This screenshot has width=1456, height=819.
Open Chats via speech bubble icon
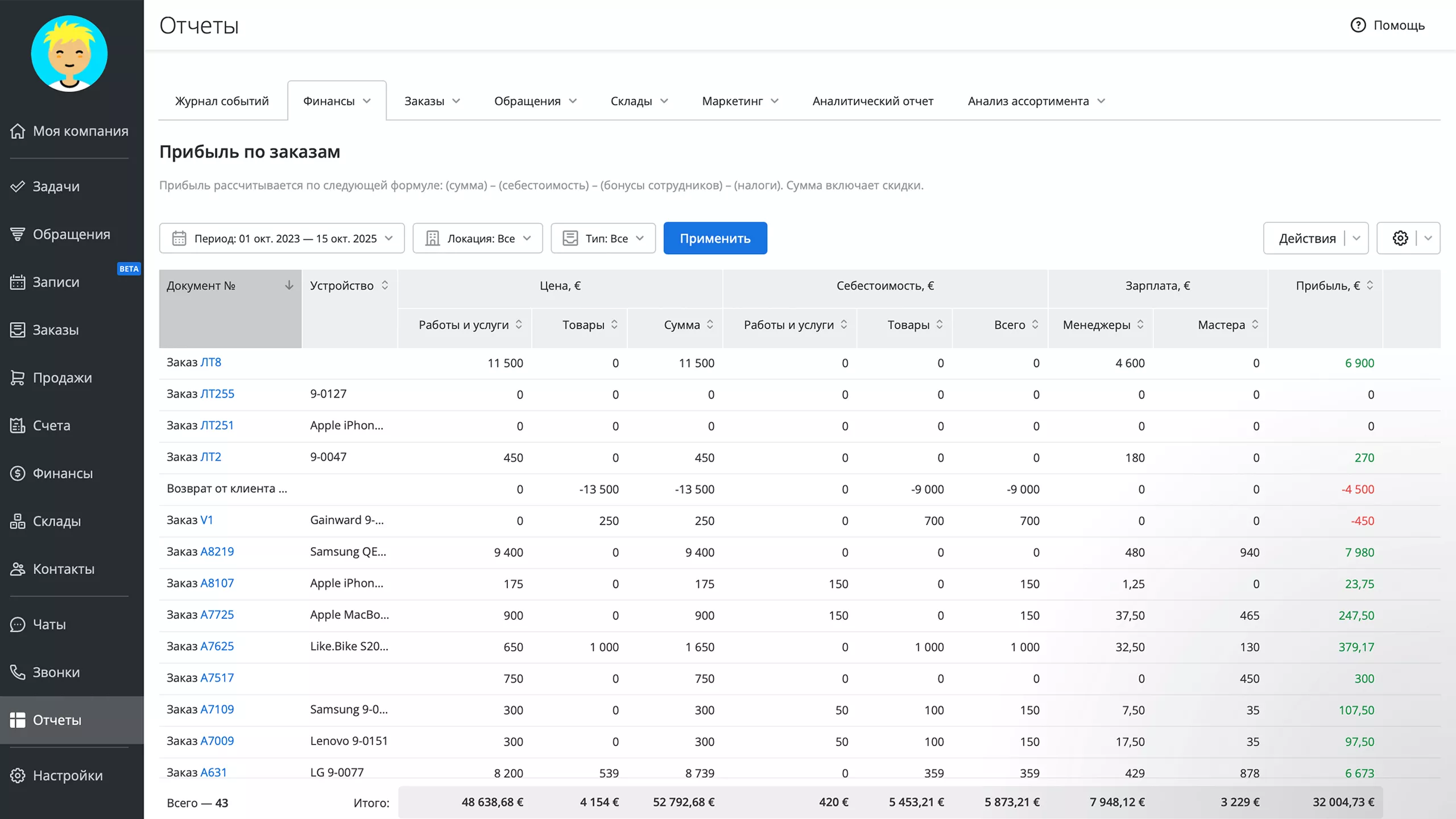(18, 624)
